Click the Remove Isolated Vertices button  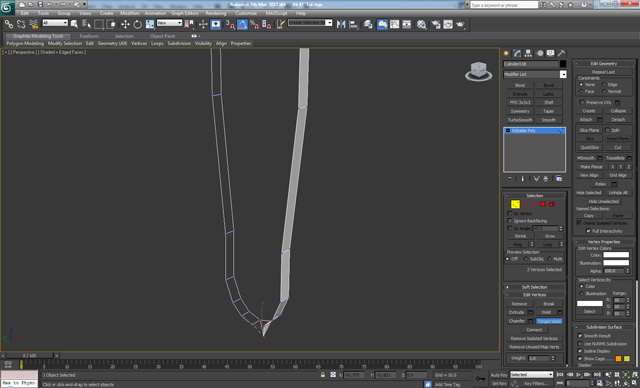534,339
